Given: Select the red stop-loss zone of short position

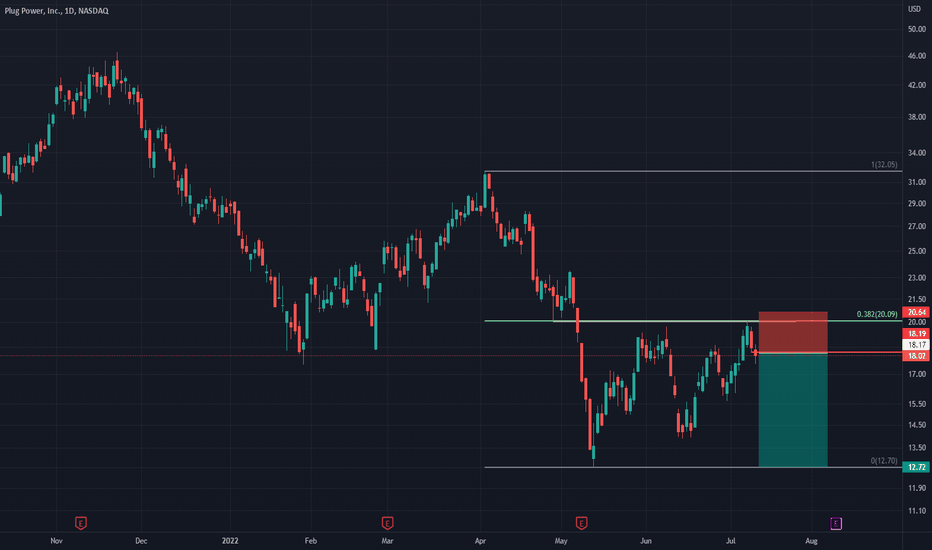Looking at the screenshot, I should click(793, 332).
